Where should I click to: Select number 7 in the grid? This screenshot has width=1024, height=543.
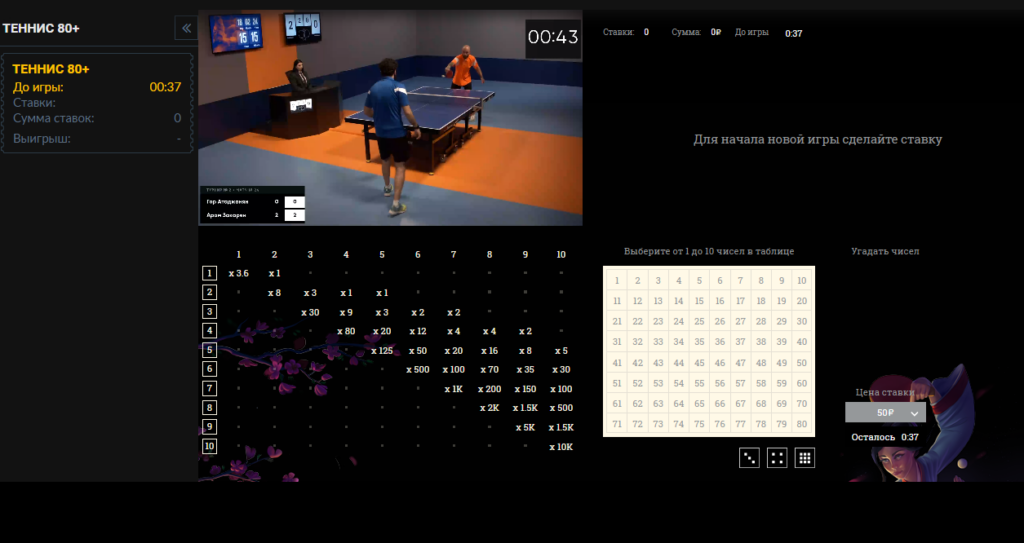pyautogui.click(x=740, y=281)
